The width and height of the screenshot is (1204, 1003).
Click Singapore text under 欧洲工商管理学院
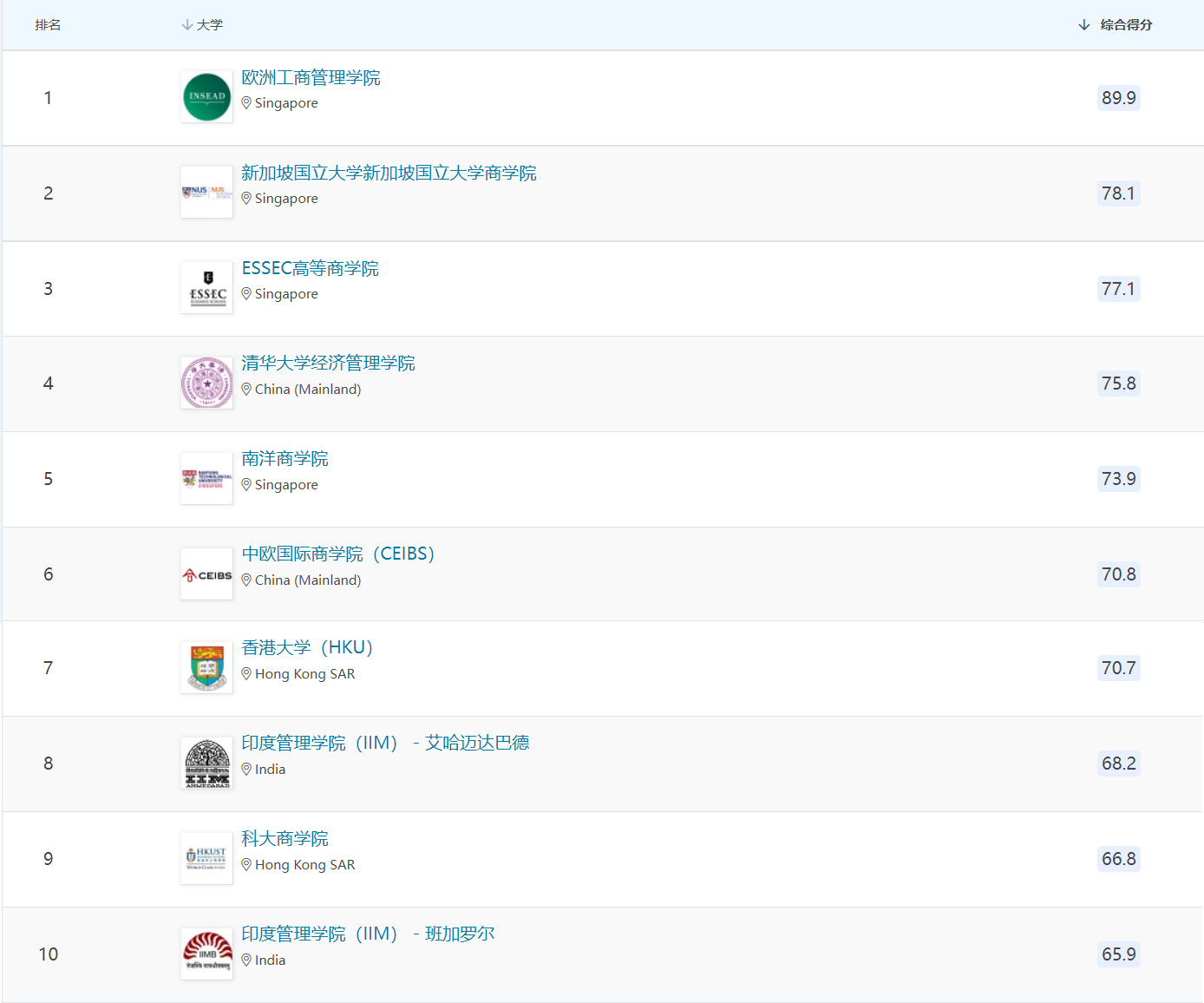(286, 103)
